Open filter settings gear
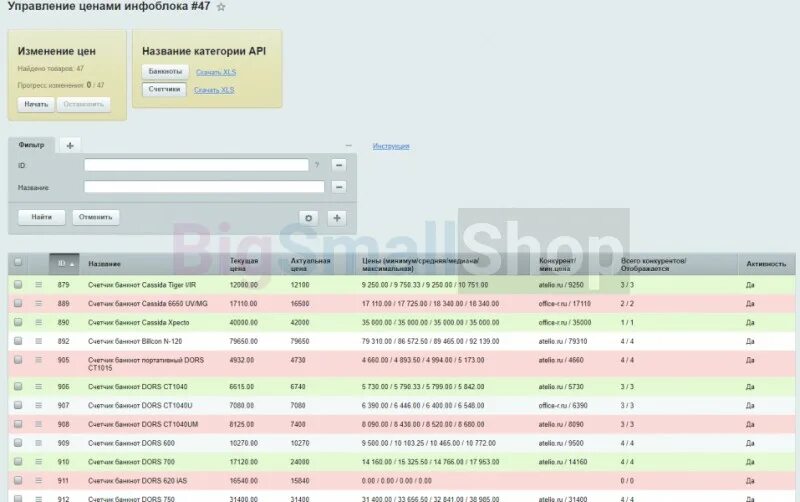The height and width of the screenshot is (502, 800). point(309,218)
